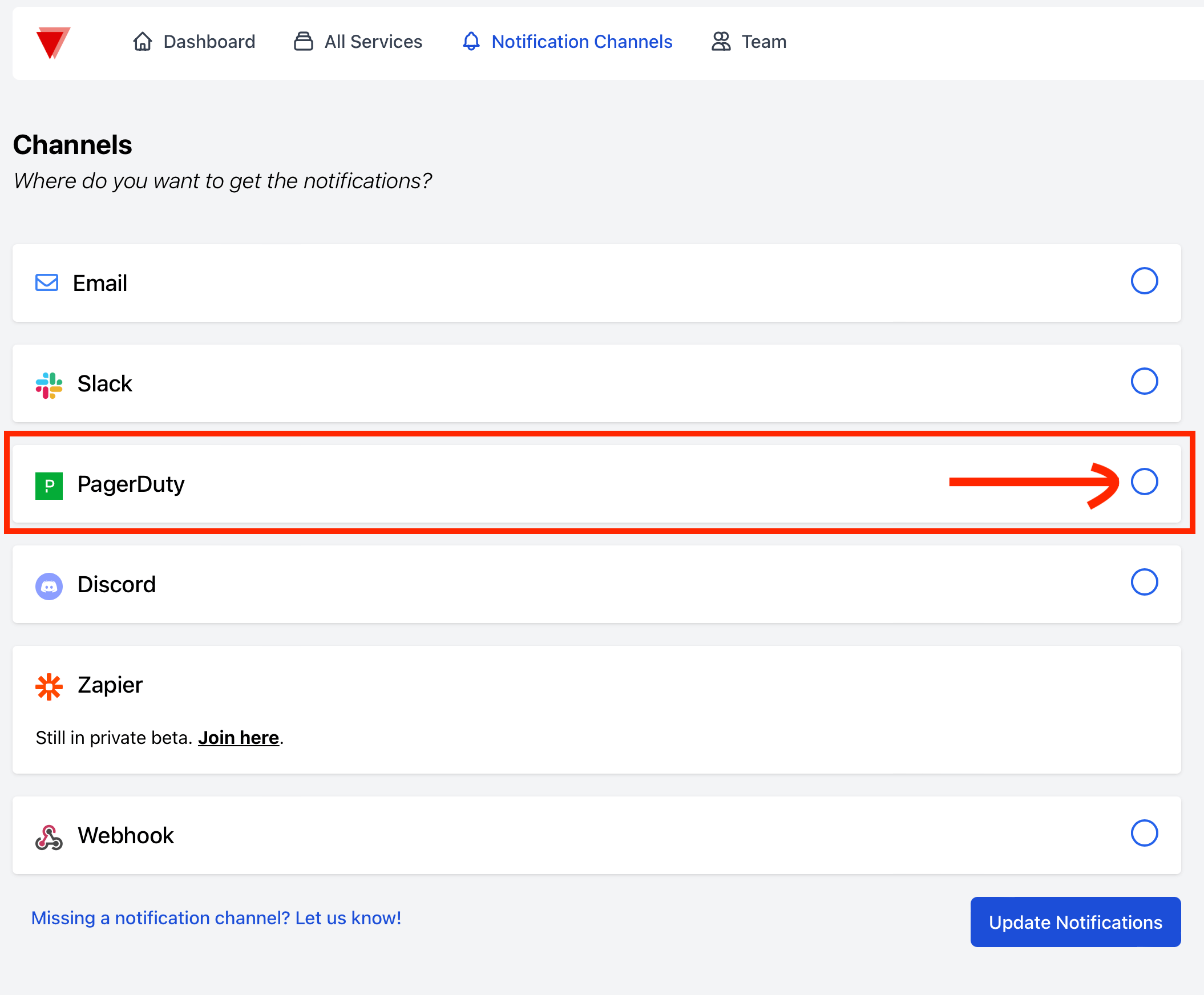Open the Missing a notification channel link

216,917
